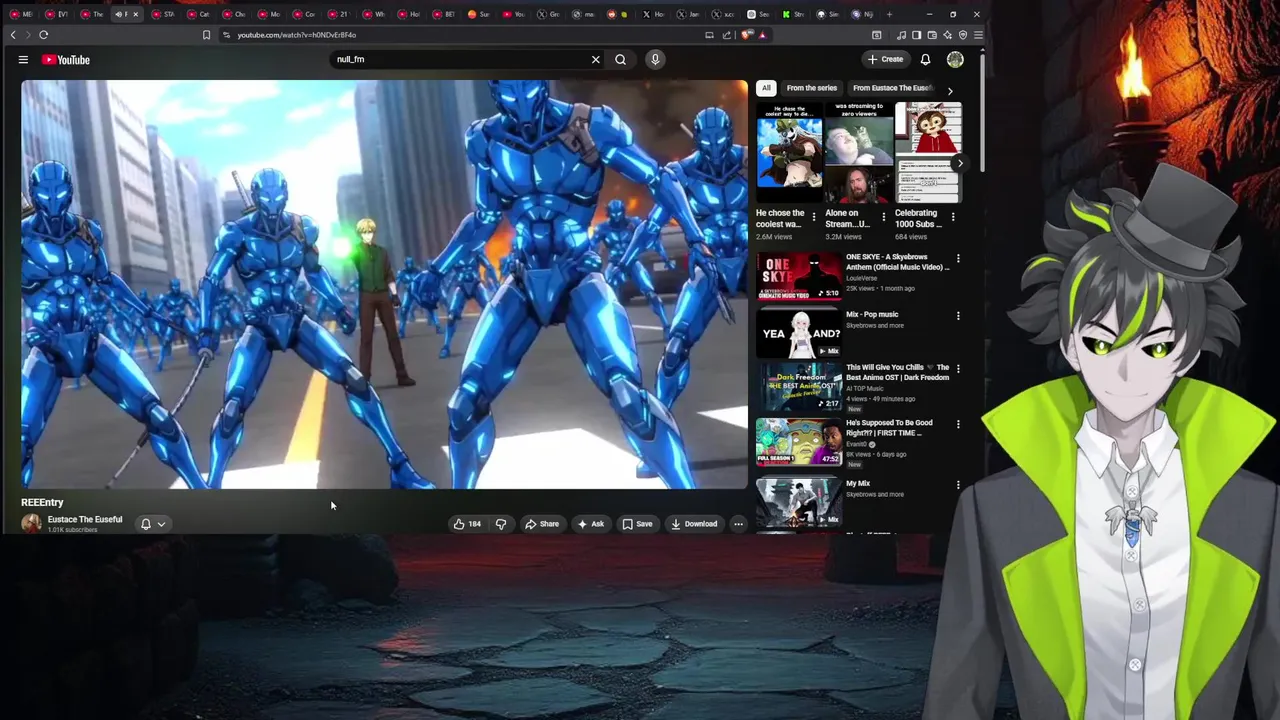Screen dimensions: 1280x720
Task: Open options for ONE SKYE anthem video
Action: pyautogui.click(x=958, y=259)
